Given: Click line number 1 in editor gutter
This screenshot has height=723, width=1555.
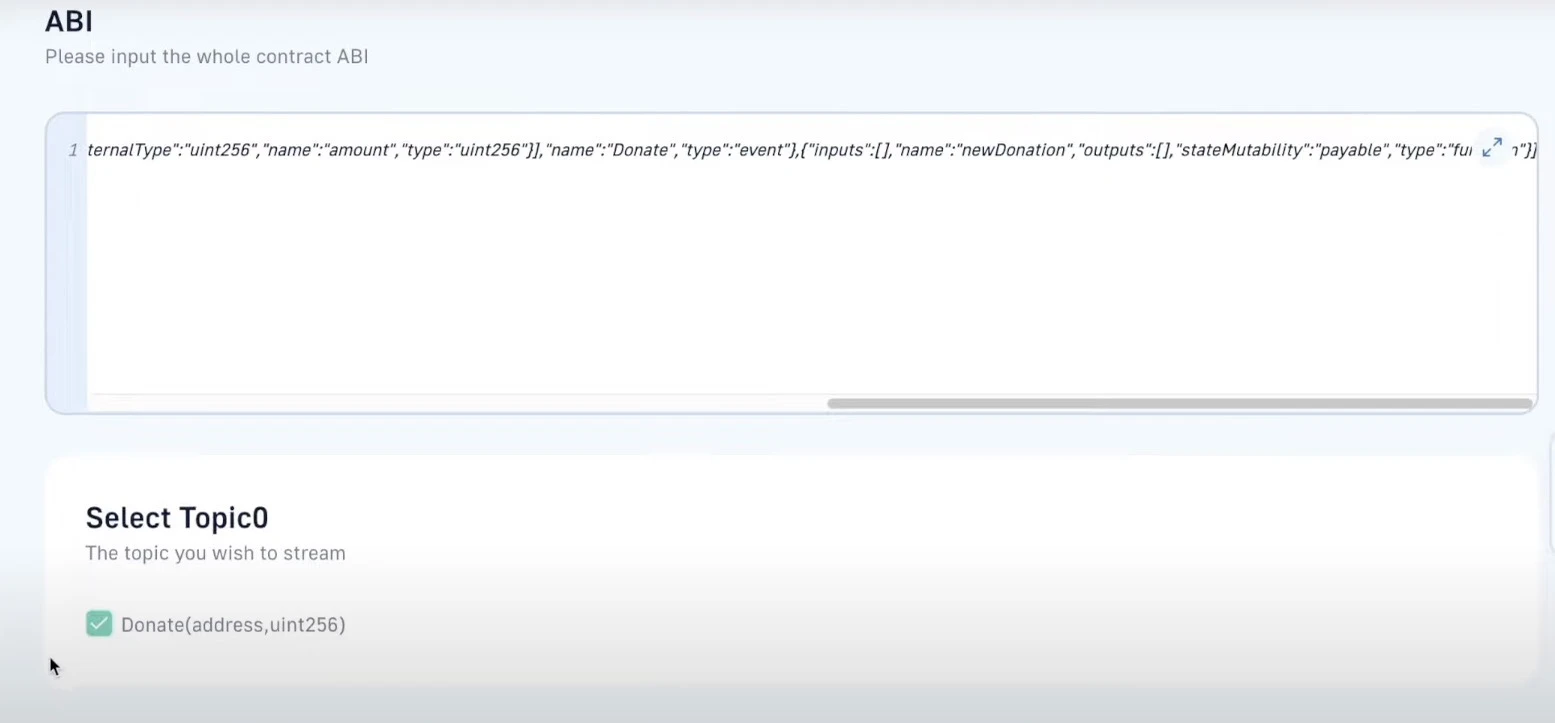Looking at the screenshot, I should click(x=72, y=150).
